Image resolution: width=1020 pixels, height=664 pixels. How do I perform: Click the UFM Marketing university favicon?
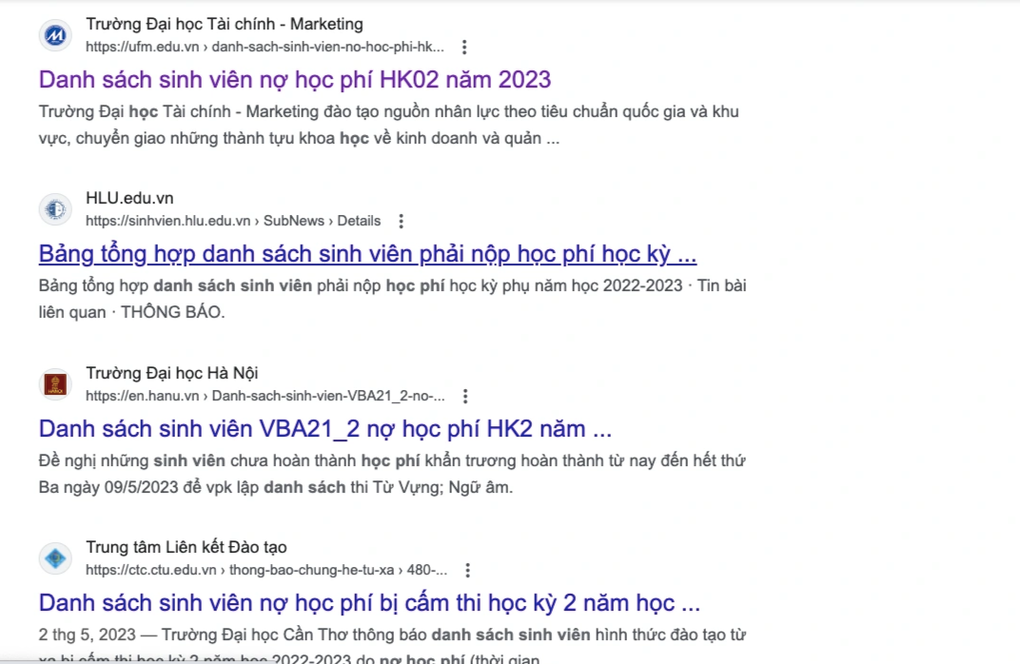click(x=55, y=35)
